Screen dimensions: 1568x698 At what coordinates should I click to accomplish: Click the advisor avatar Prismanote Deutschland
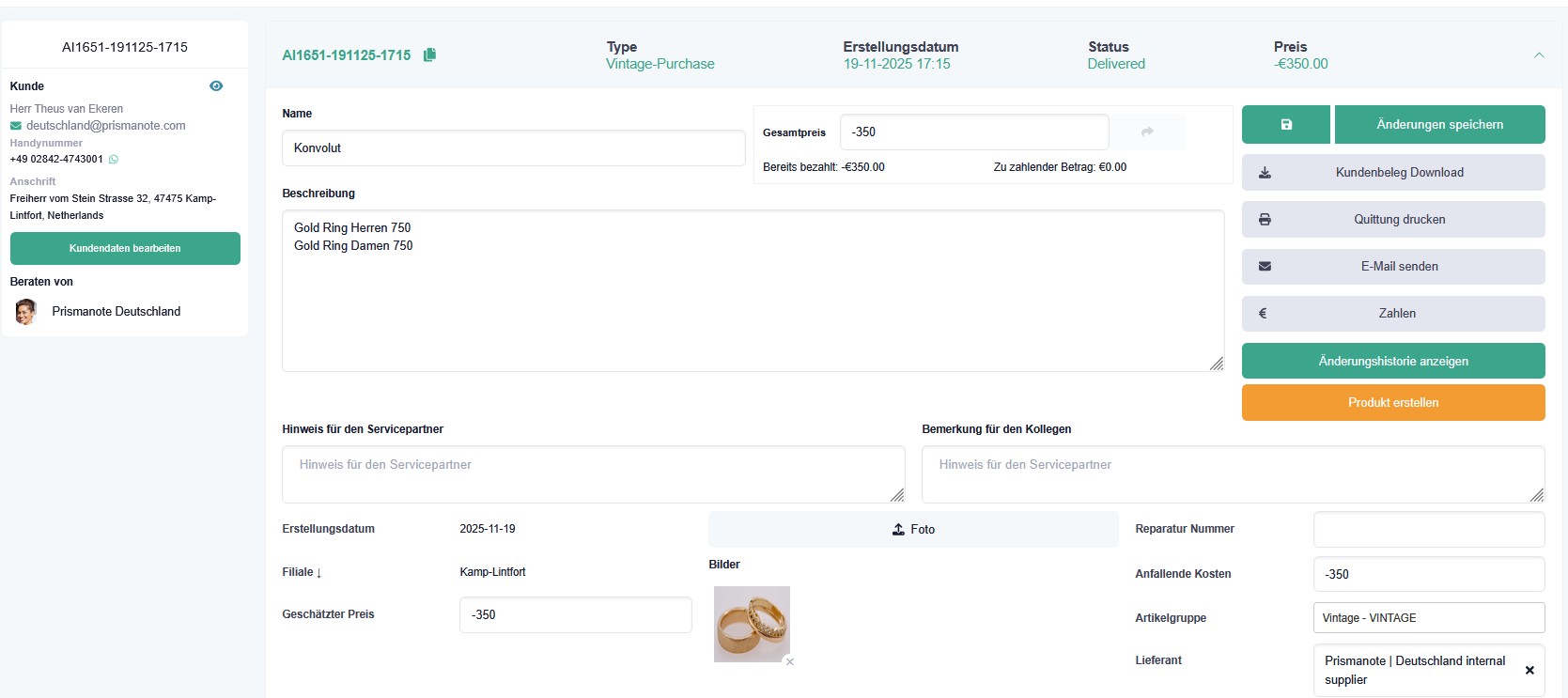coord(26,312)
